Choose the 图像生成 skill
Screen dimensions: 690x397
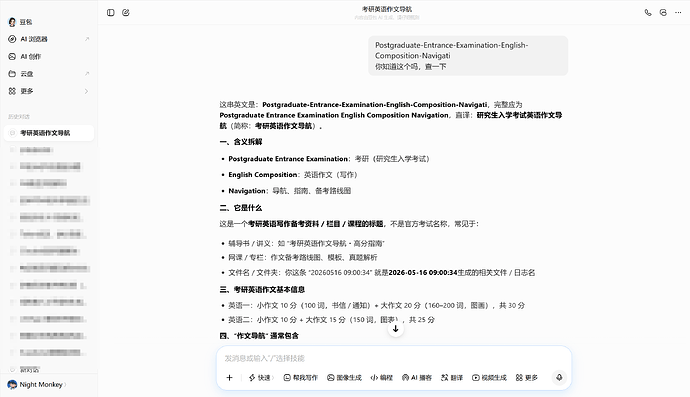[x=344, y=378]
